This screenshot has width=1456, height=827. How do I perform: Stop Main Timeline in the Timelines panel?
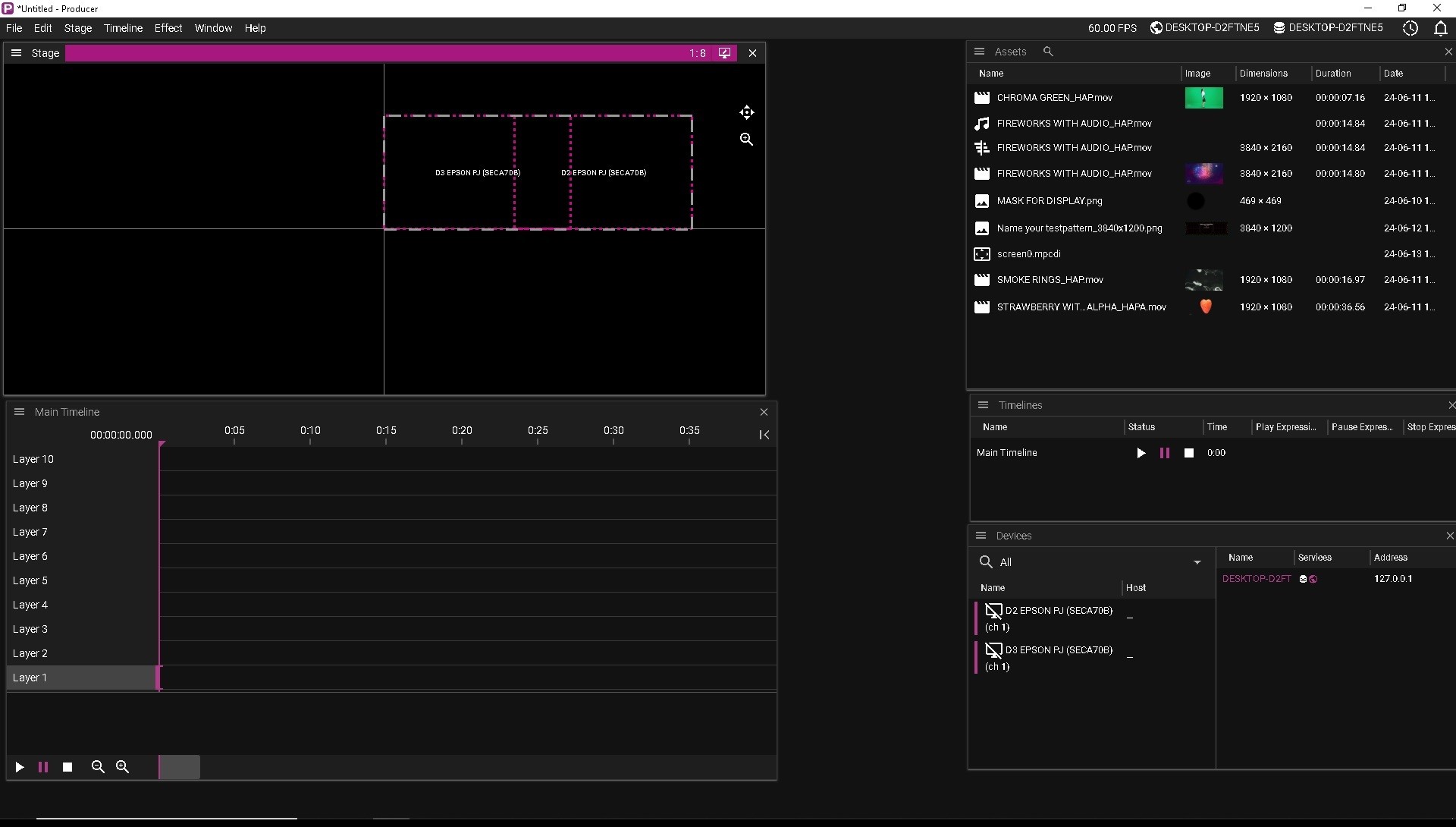1189,453
